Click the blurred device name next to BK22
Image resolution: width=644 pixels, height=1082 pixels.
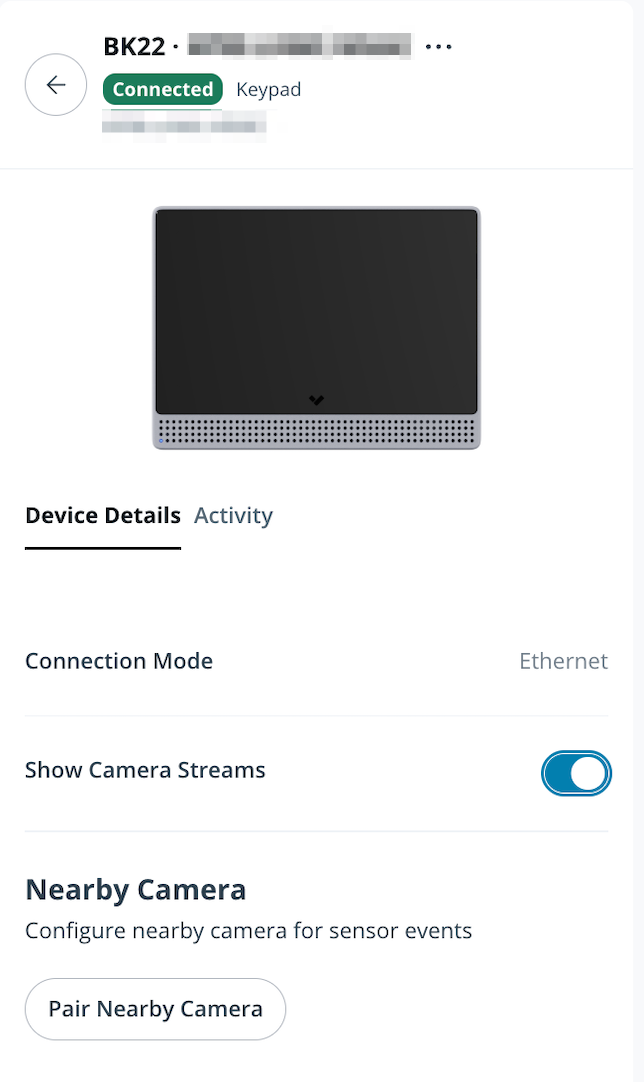pos(299,46)
